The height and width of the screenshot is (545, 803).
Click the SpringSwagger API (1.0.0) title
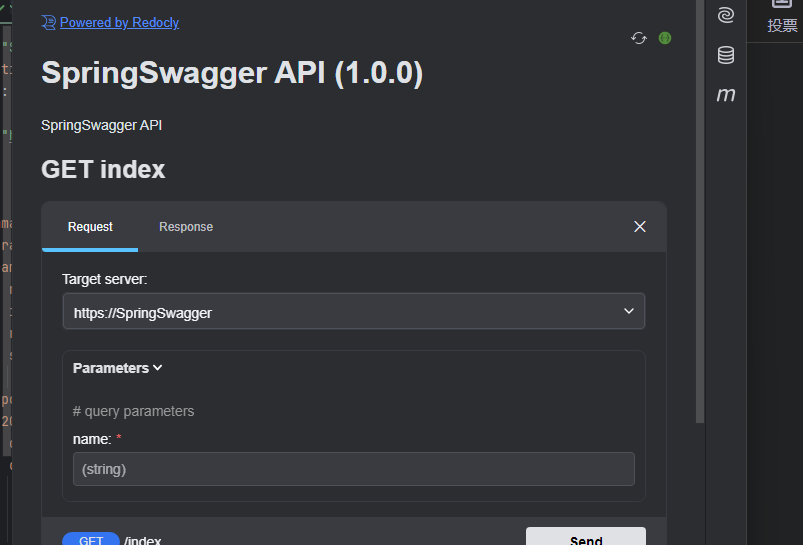(232, 73)
